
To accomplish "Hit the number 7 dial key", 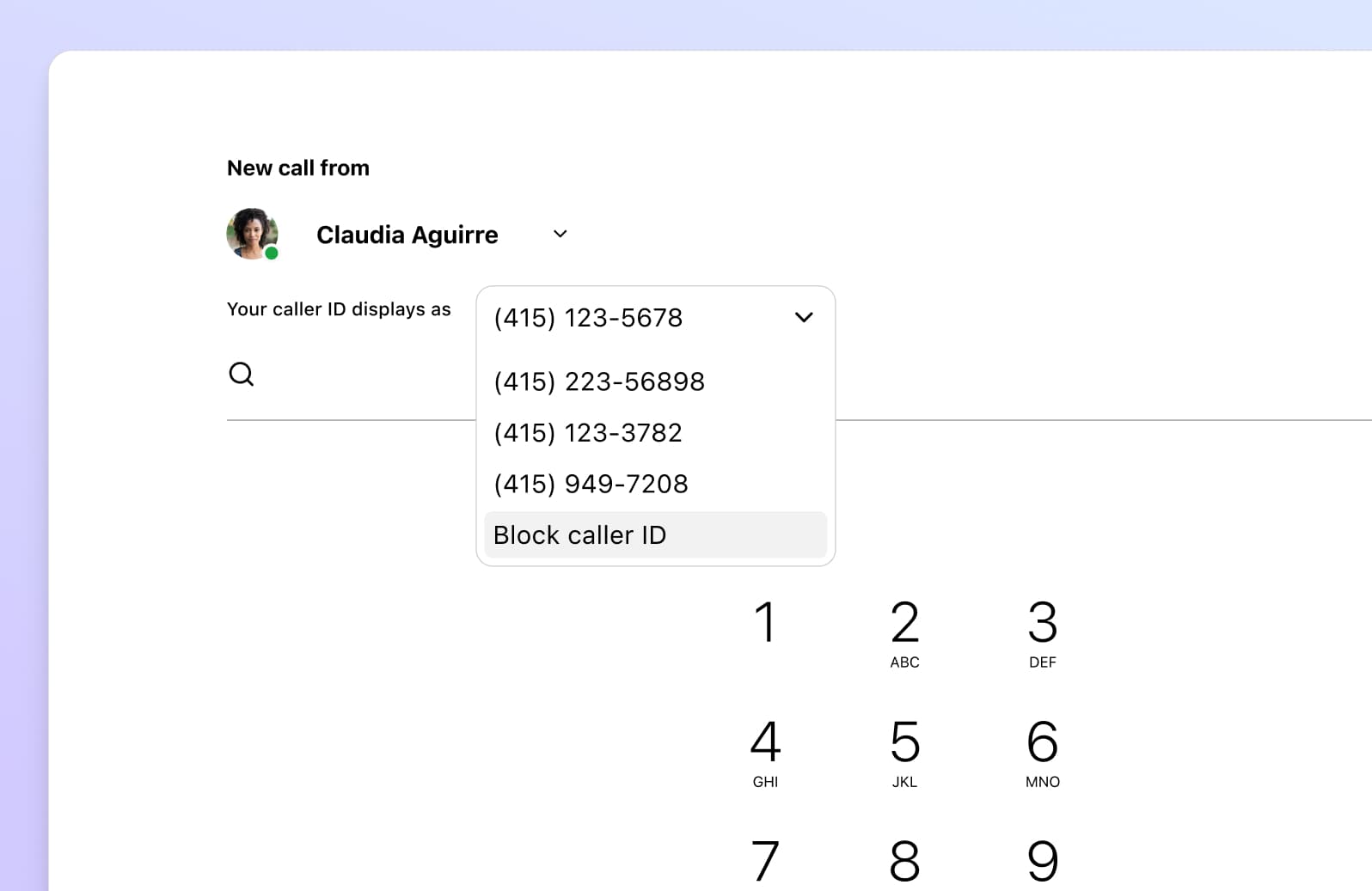I will (765, 861).
